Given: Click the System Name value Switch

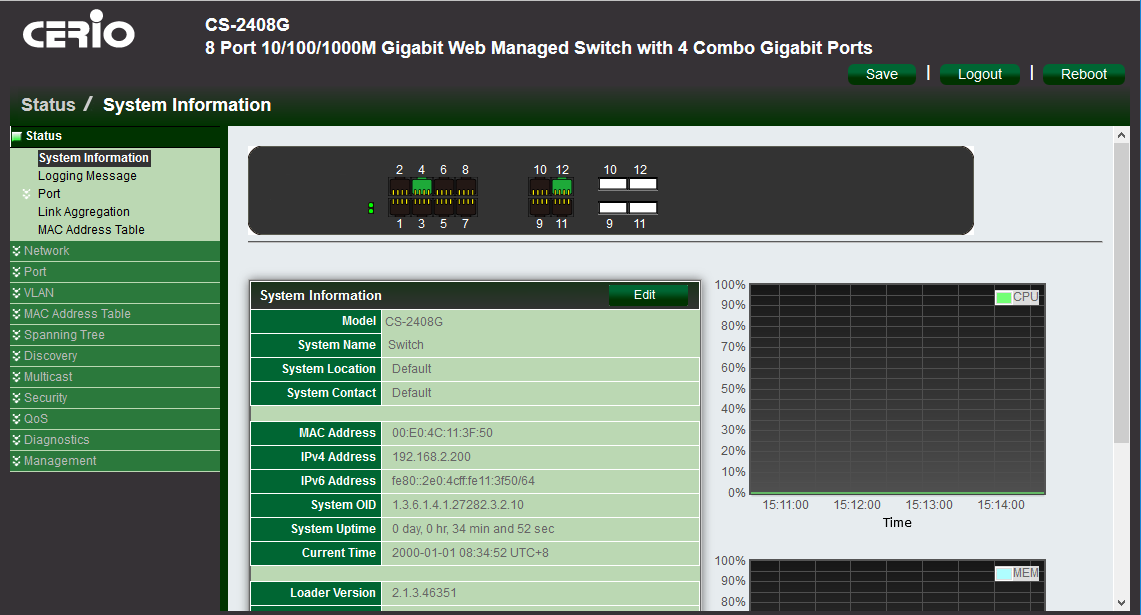Looking at the screenshot, I should 405,345.
